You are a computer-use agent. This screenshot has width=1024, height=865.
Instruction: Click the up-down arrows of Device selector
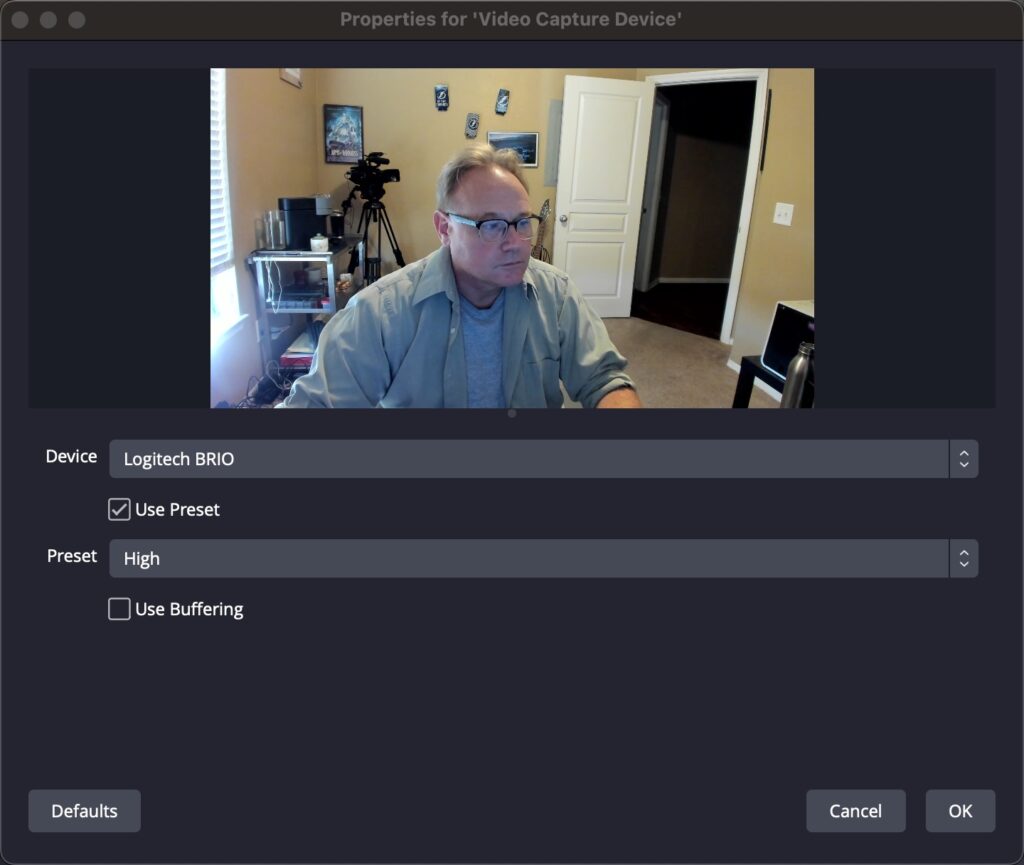tap(964, 459)
